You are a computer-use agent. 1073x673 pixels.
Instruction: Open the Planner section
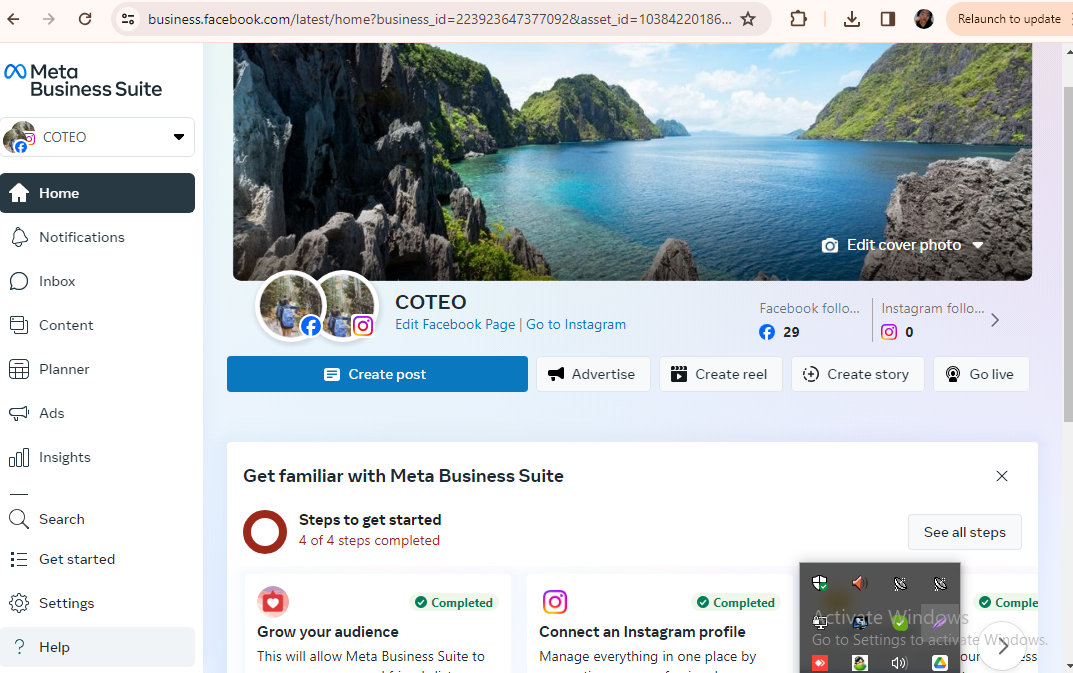tap(97, 369)
